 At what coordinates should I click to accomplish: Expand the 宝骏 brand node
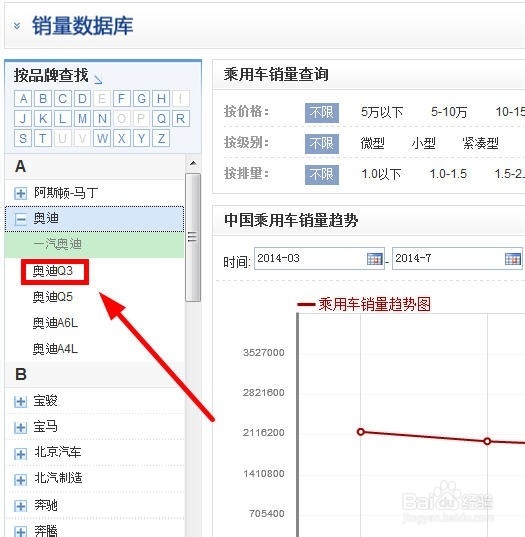(x=20, y=401)
